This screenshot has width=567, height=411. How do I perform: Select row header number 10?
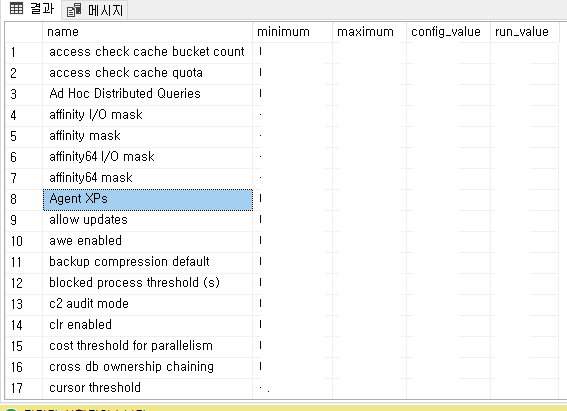(x=24, y=241)
